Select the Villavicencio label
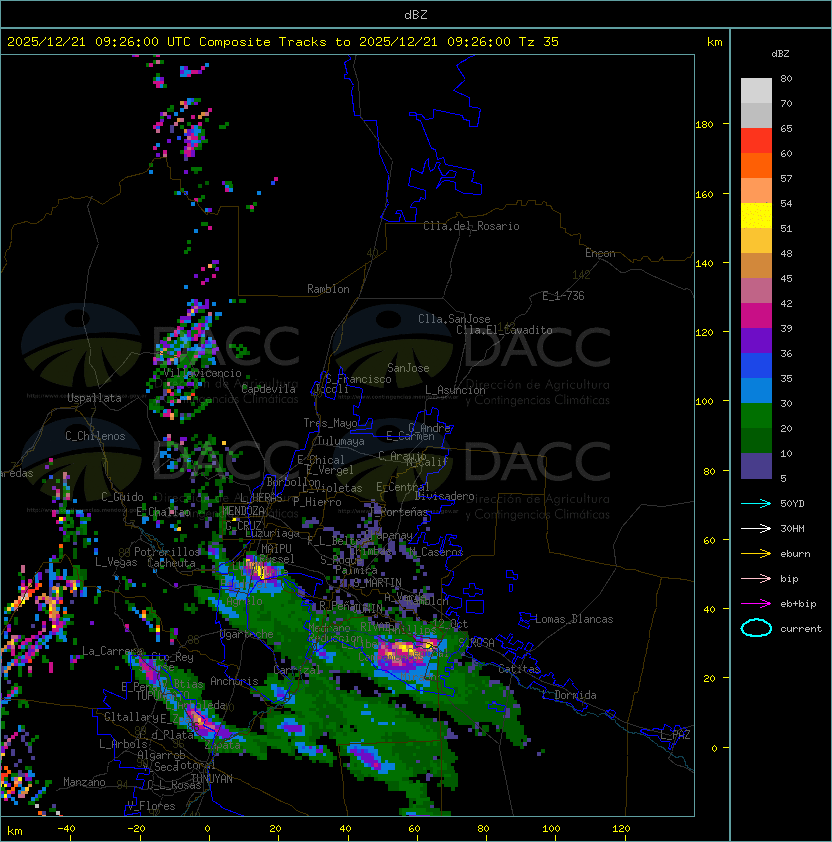Image resolution: width=832 pixels, height=842 pixels. (x=202, y=373)
